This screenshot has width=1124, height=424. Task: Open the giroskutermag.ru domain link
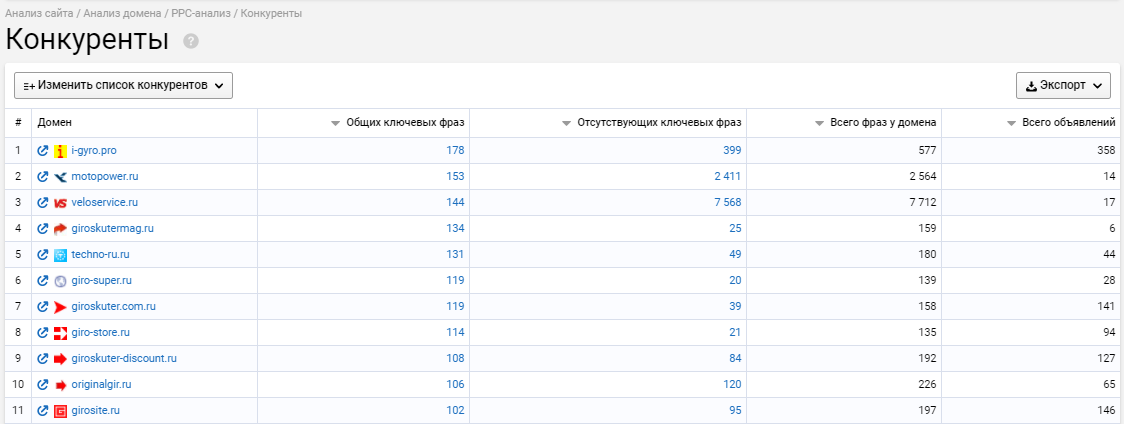coord(113,229)
